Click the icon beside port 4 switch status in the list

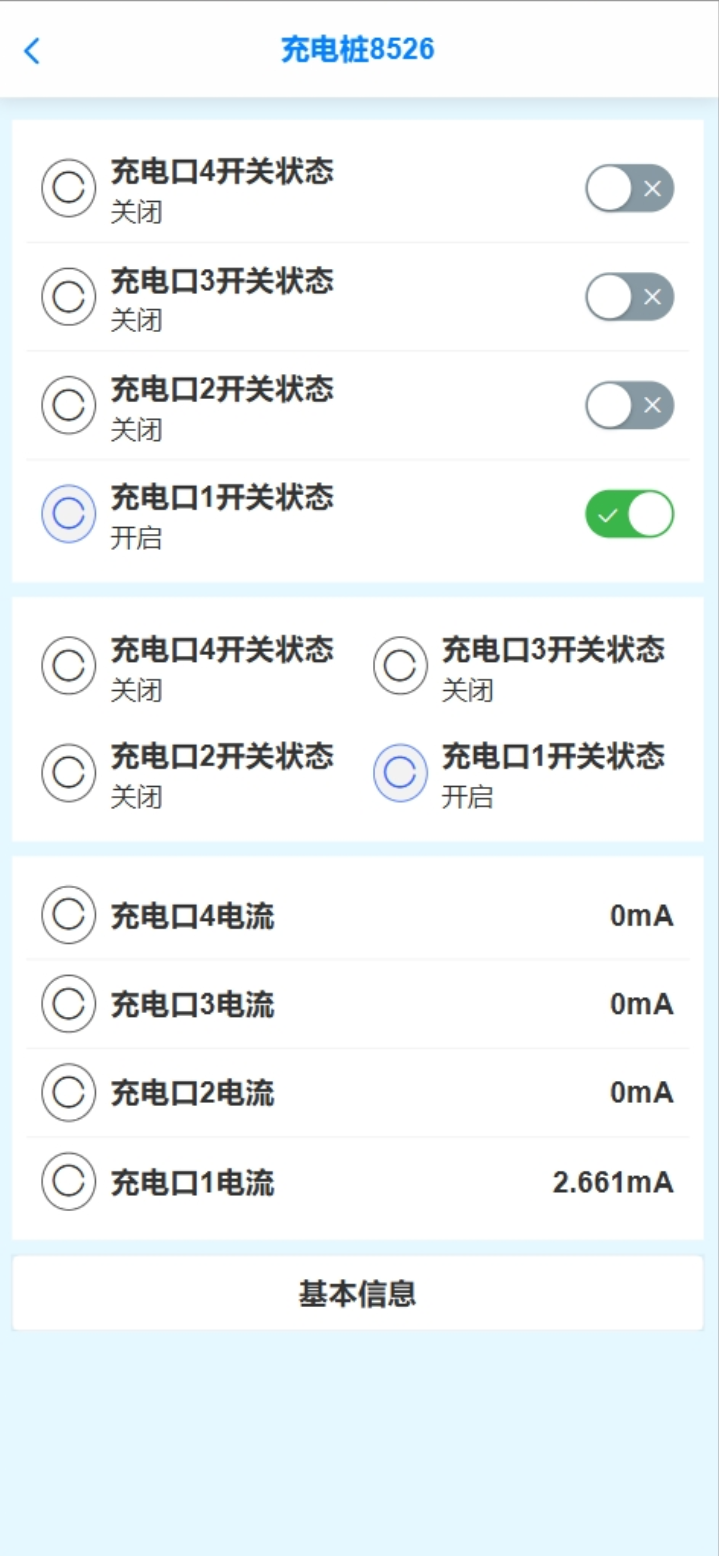point(68,188)
